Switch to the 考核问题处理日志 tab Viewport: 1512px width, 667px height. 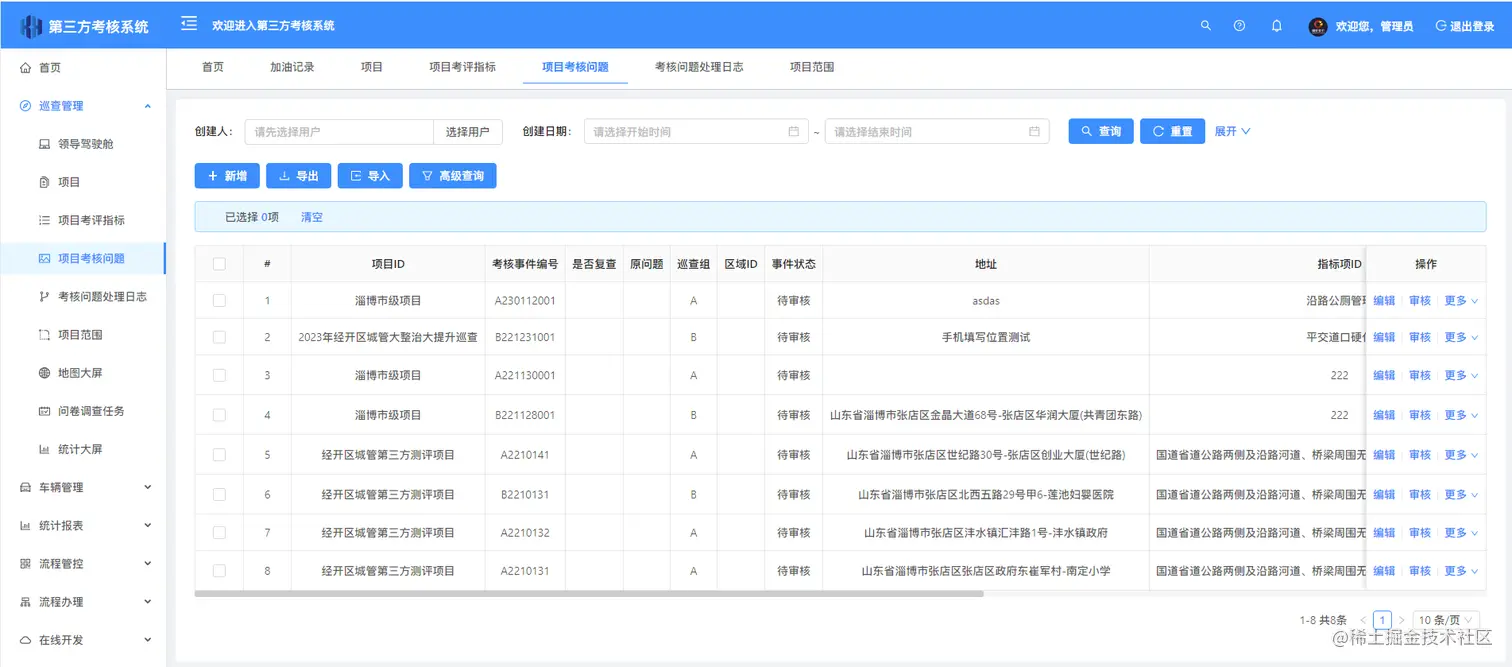coord(699,67)
